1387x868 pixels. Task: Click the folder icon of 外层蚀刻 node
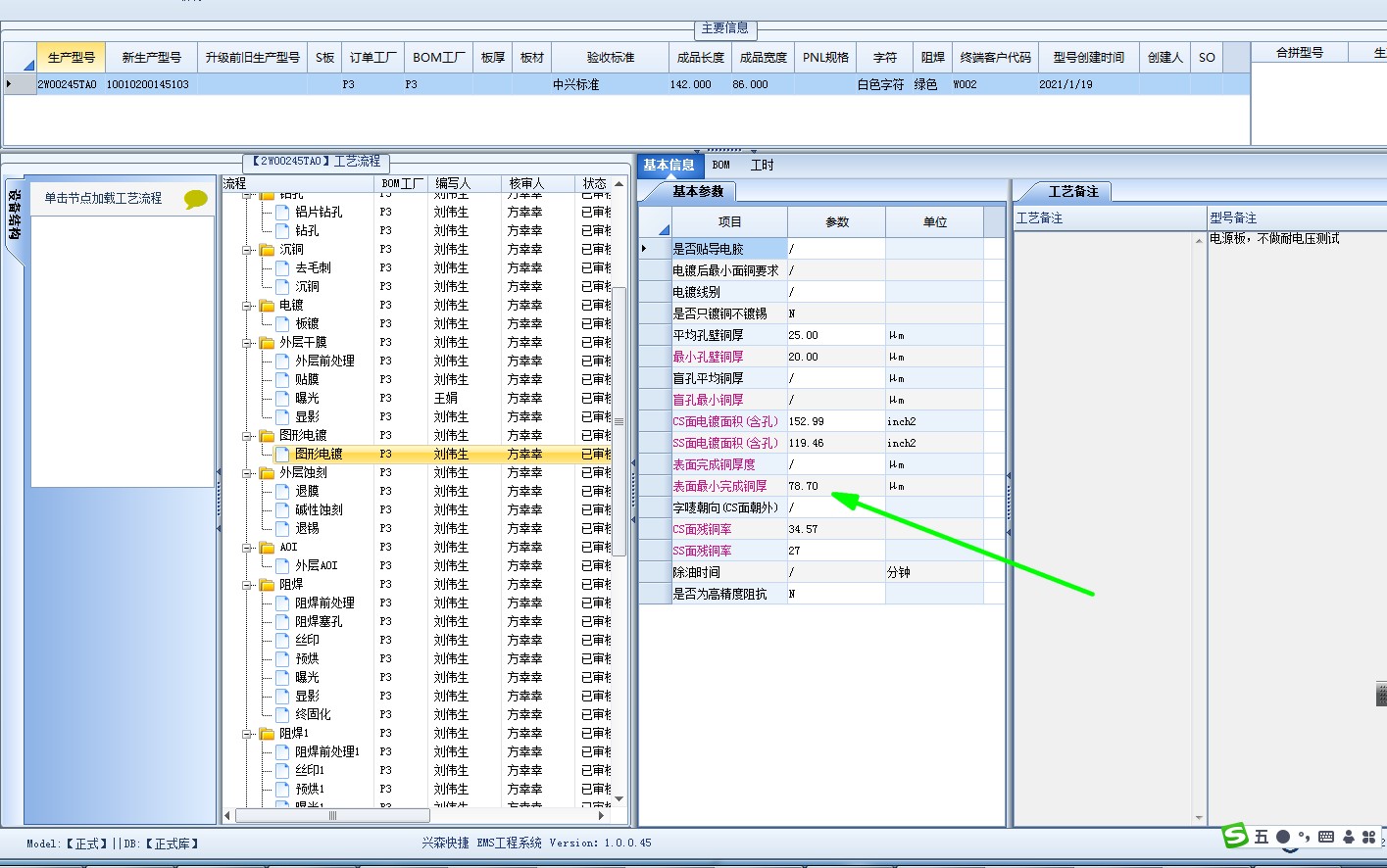tap(267, 473)
